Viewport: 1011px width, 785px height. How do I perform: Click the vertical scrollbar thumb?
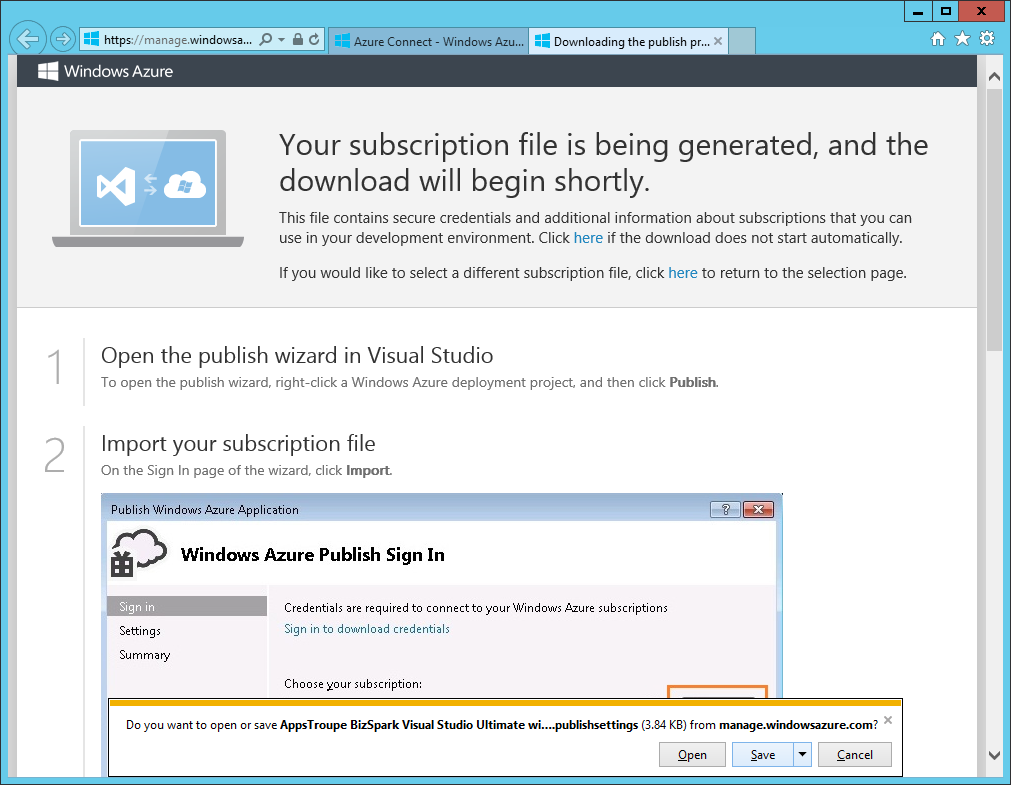[x=994, y=219]
